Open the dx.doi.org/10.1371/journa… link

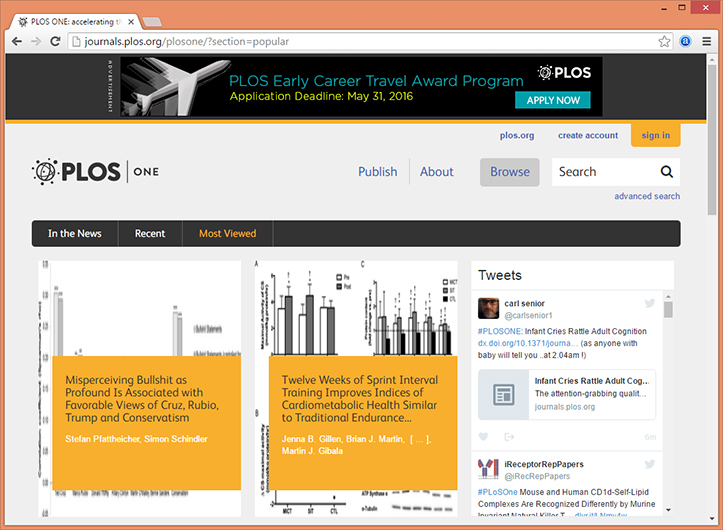[x=527, y=343]
